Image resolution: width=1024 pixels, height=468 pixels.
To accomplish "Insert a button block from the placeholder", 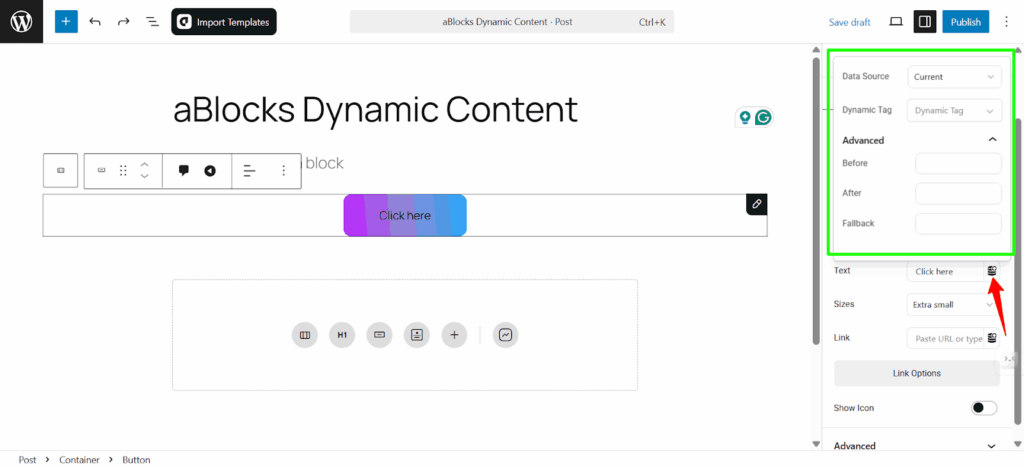I will 379,335.
